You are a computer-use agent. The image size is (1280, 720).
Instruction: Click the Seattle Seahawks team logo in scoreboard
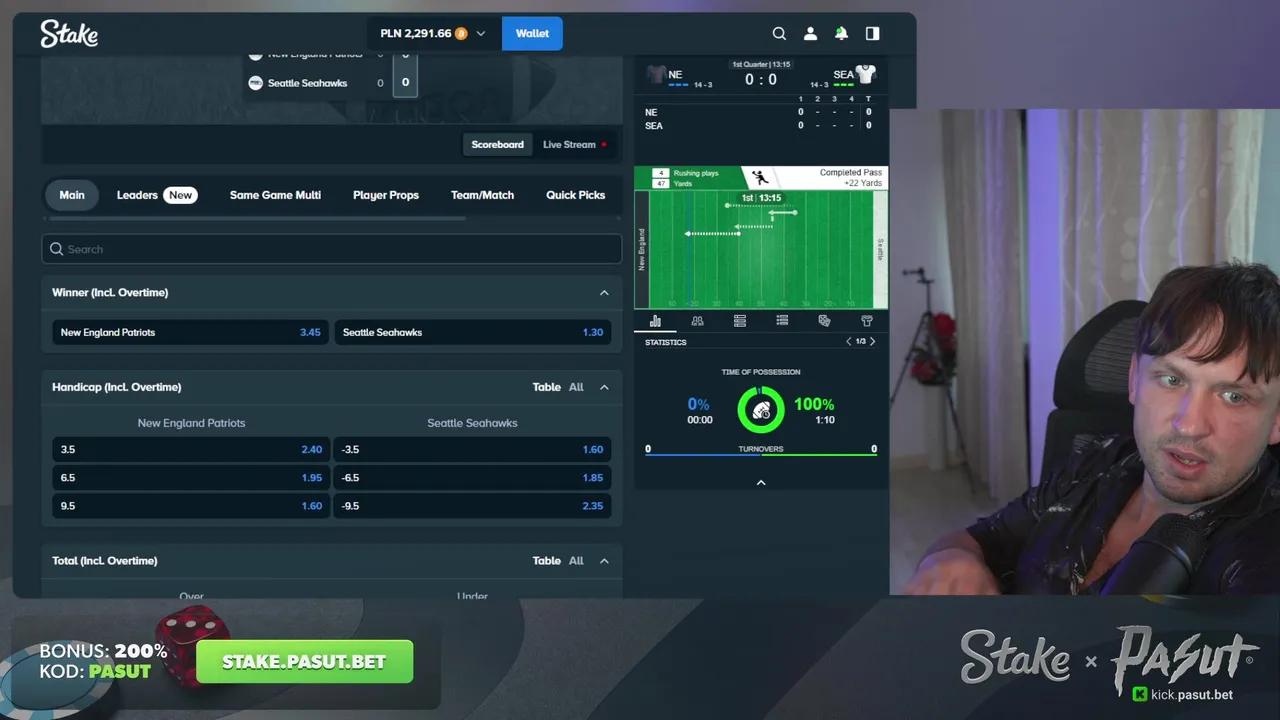[255, 83]
